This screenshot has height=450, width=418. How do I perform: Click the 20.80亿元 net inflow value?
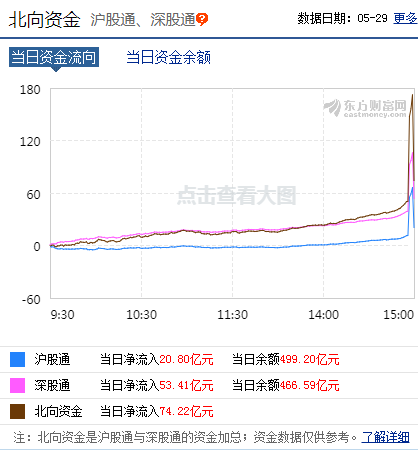pyautogui.click(x=186, y=360)
